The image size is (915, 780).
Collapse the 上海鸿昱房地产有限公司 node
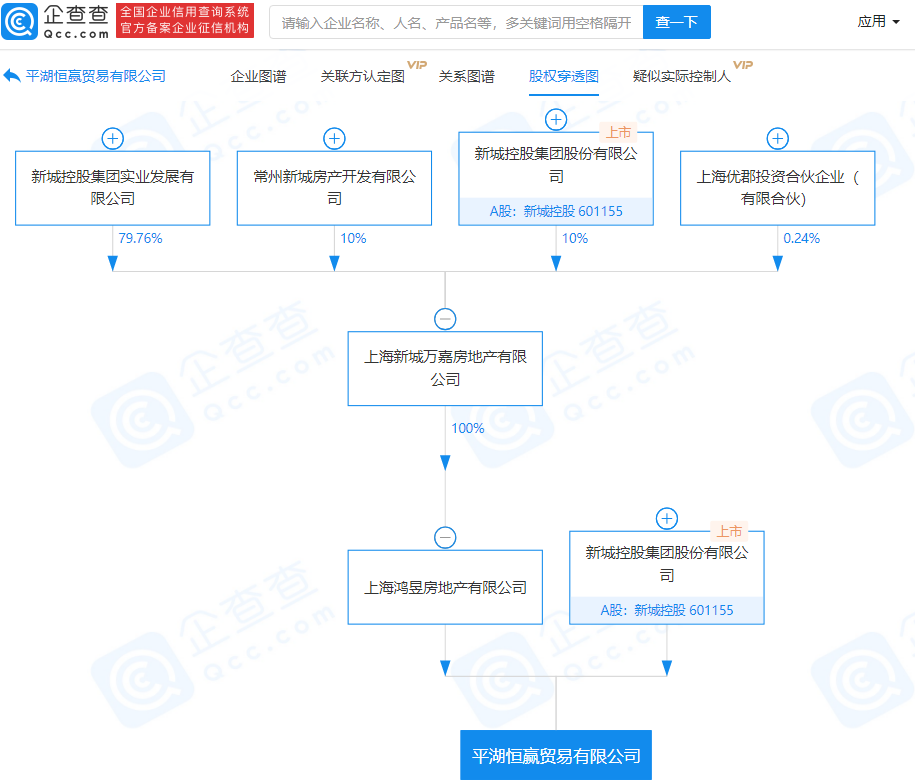tap(445, 537)
